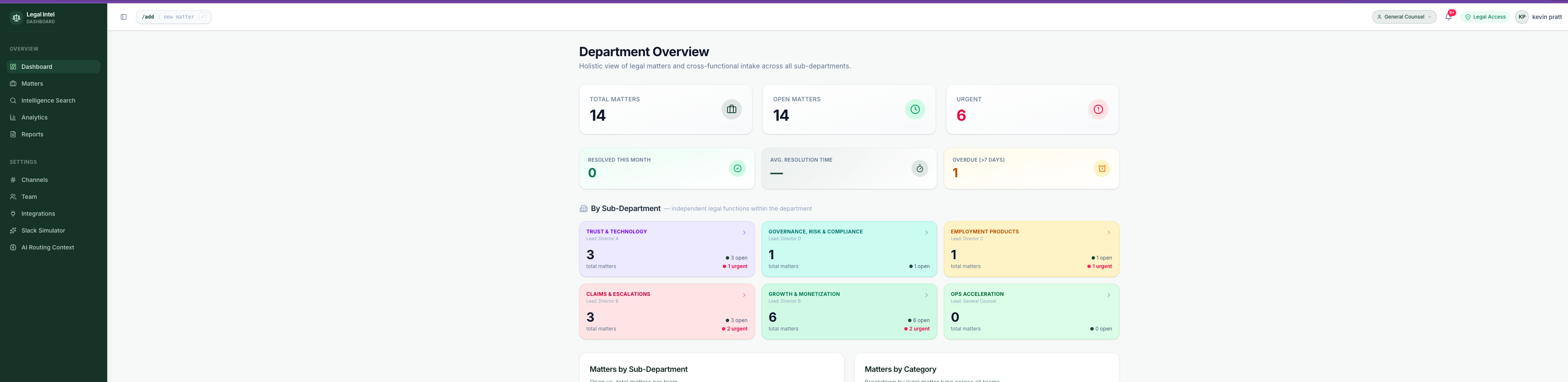The height and width of the screenshot is (382, 1568).
Task: Click the KP user avatar
Action: (1521, 17)
